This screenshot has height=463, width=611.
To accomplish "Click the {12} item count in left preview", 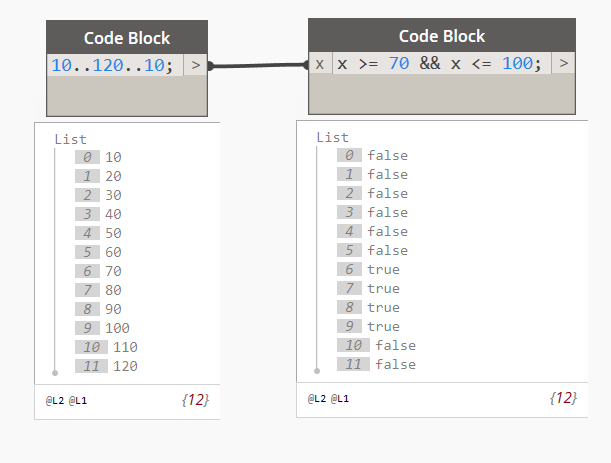I will [195, 400].
